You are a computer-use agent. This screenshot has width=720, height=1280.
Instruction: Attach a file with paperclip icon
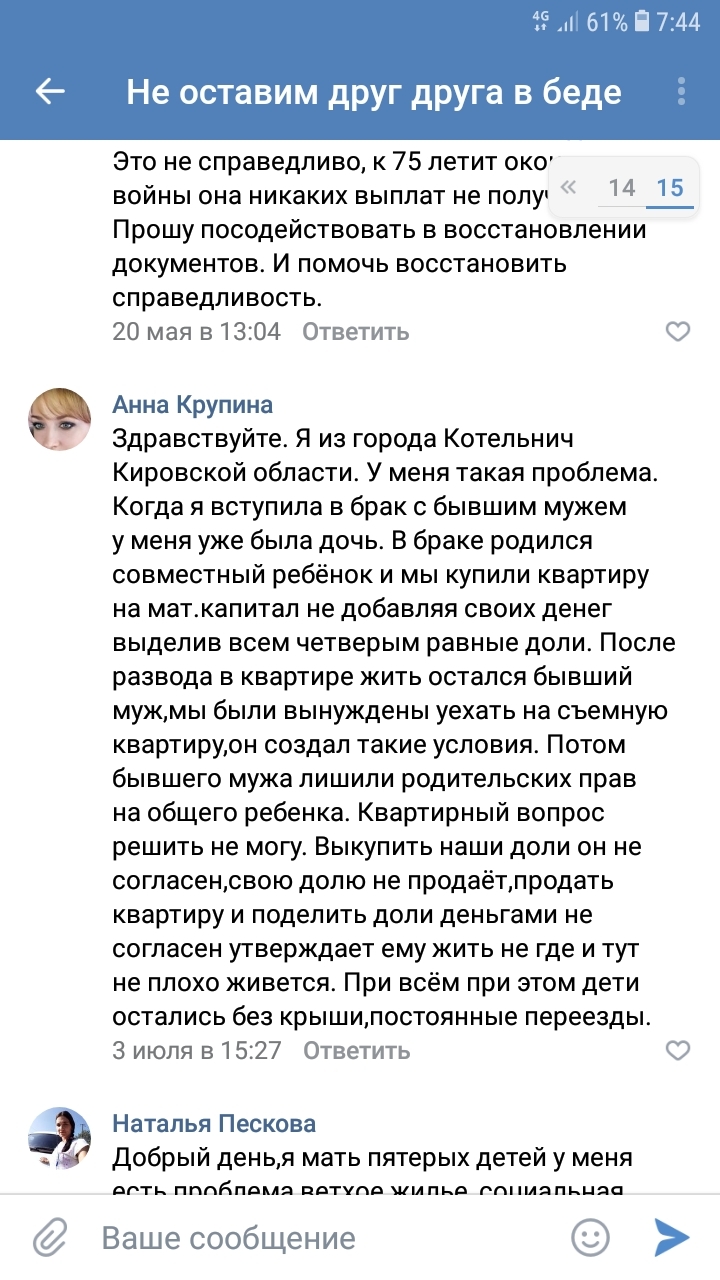(x=49, y=1238)
